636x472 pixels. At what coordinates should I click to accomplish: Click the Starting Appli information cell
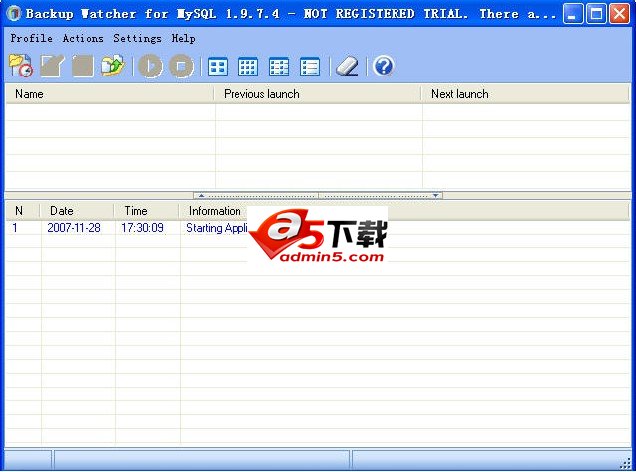point(217,228)
